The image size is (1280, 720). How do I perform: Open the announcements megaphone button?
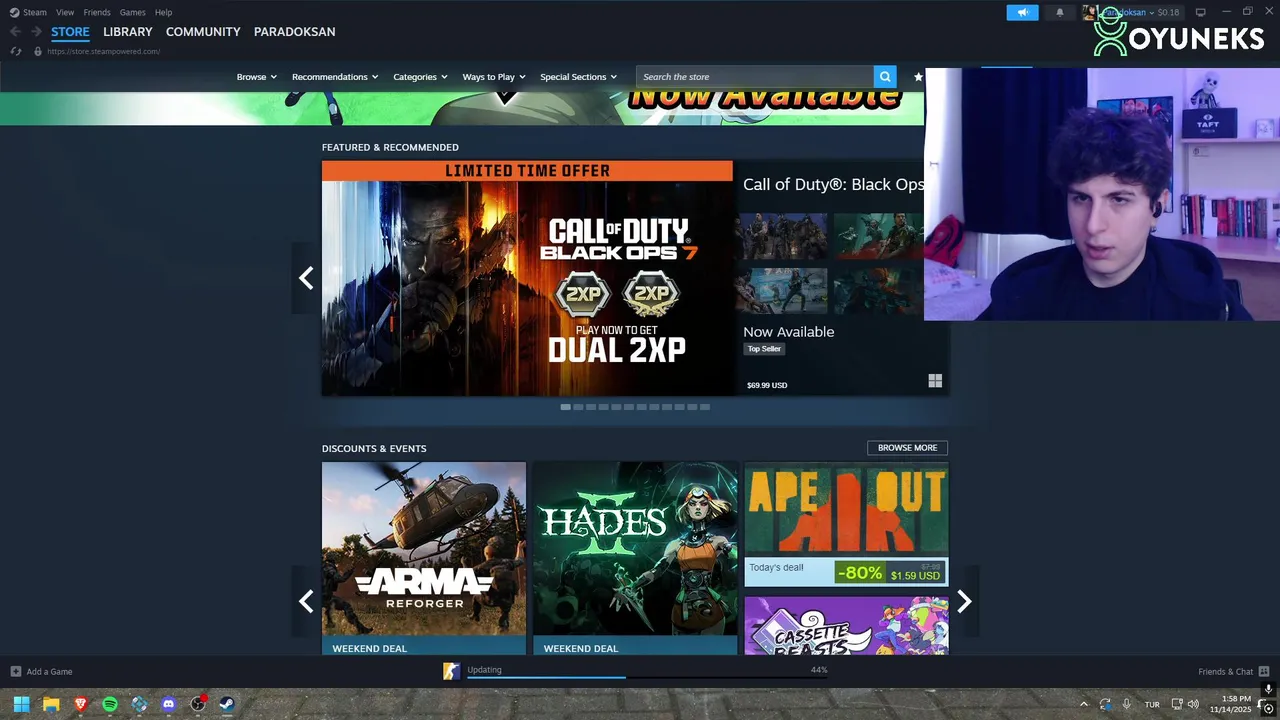coord(1022,12)
